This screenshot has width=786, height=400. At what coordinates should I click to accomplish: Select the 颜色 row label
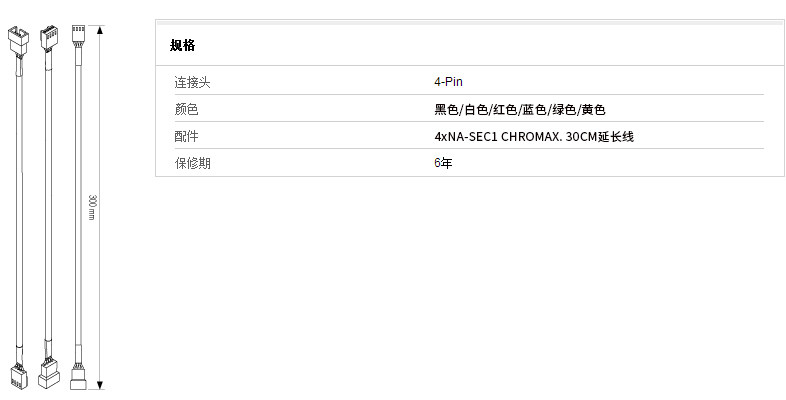coord(187,109)
